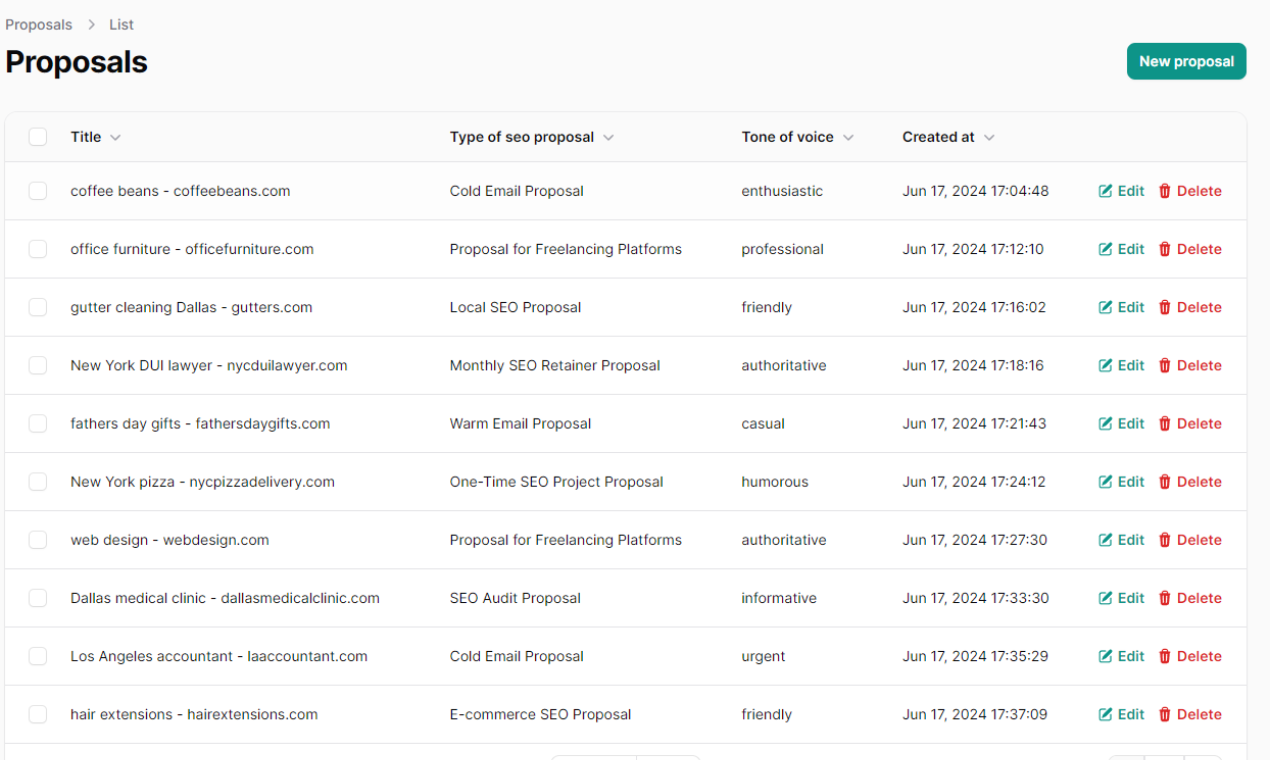Click trash icon for New York DUI lawyer
The height and width of the screenshot is (760, 1270).
pos(1164,365)
